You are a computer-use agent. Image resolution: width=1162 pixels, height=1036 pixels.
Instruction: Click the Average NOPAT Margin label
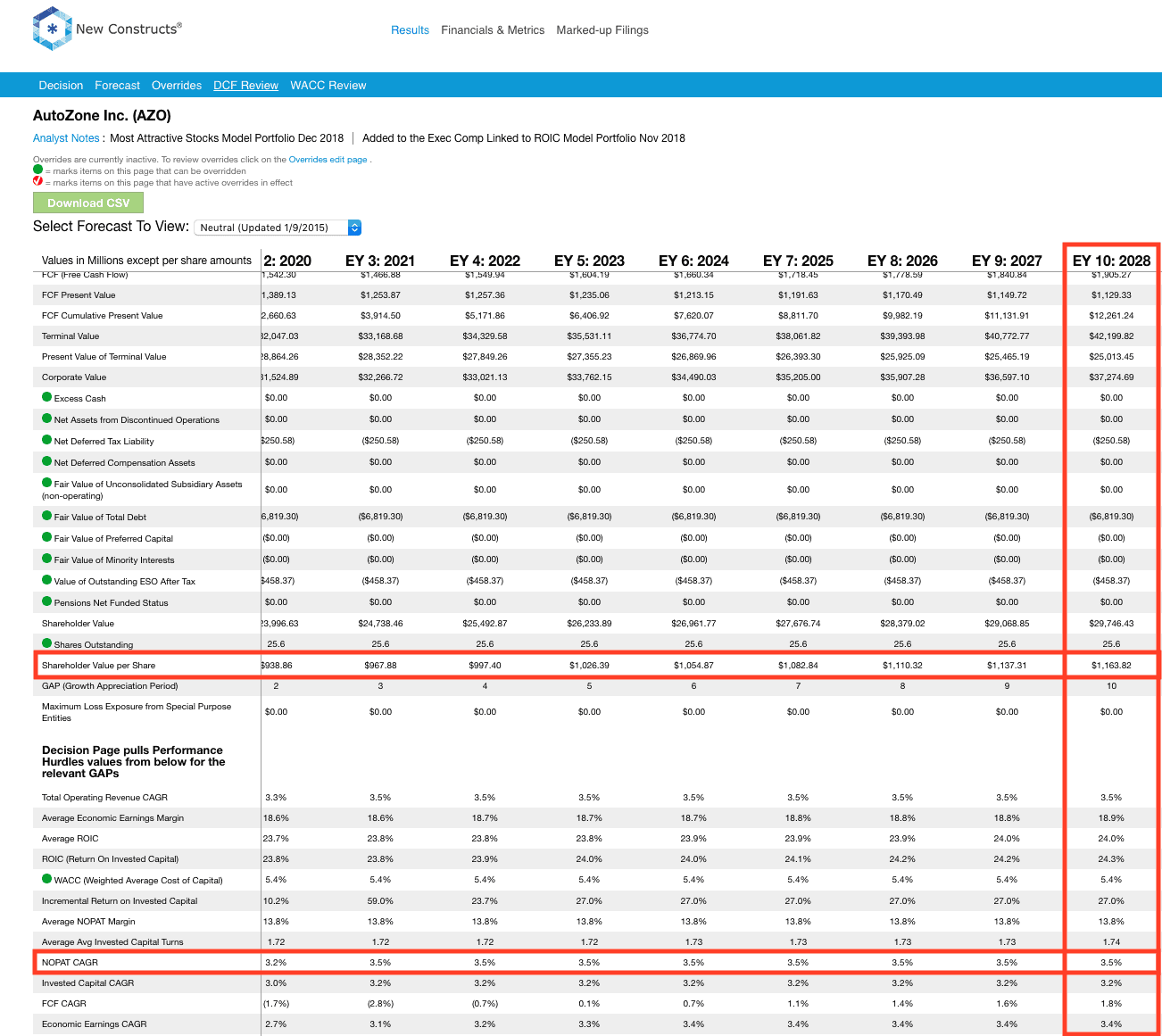click(x=88, y=922)
